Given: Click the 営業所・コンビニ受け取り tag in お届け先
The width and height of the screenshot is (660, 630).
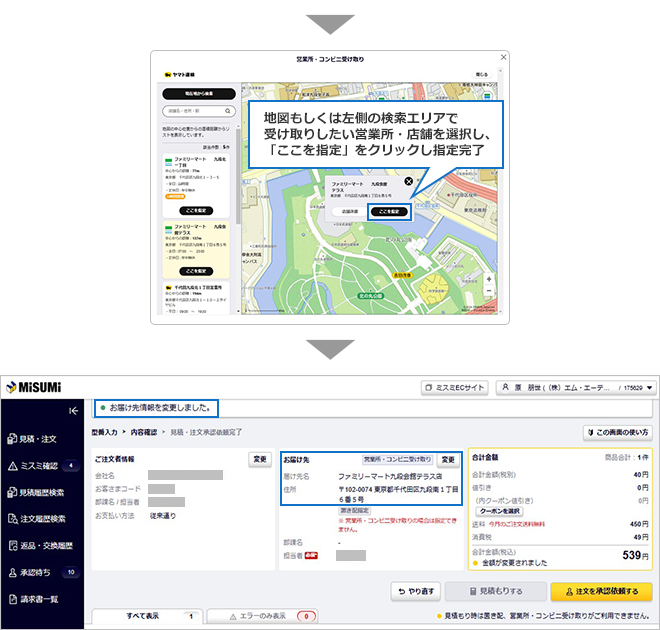Looking at the screenshot, I should (397, 459).
